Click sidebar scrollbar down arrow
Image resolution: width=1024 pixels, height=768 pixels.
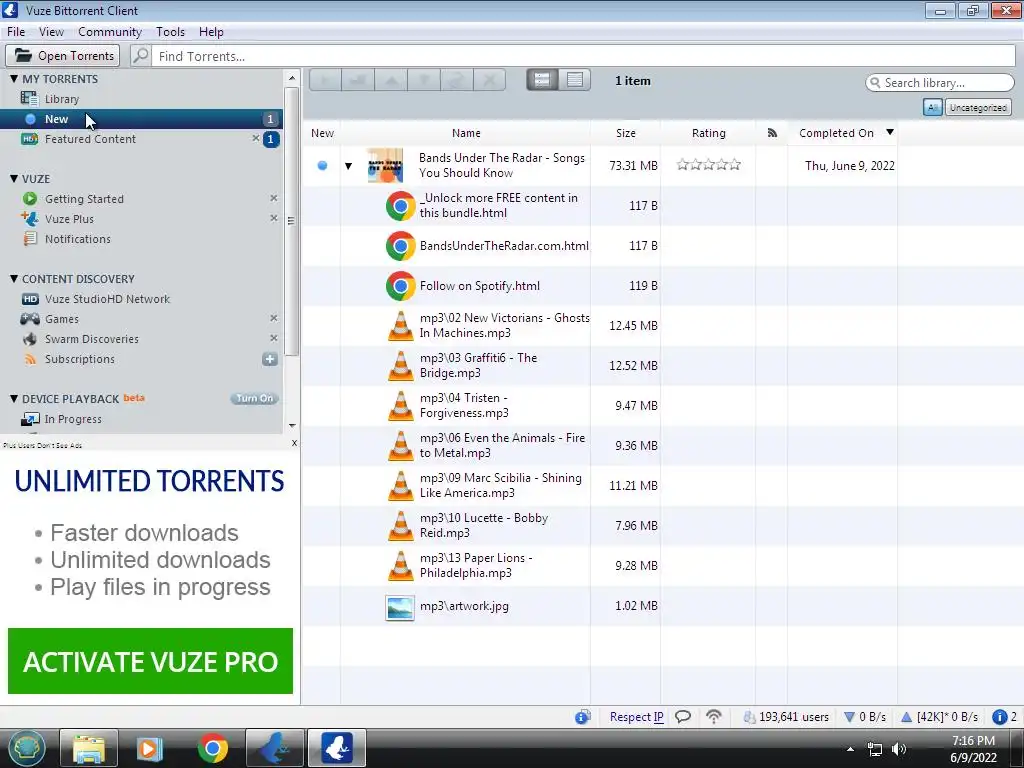pyautogui.click(x=292, y=425)
